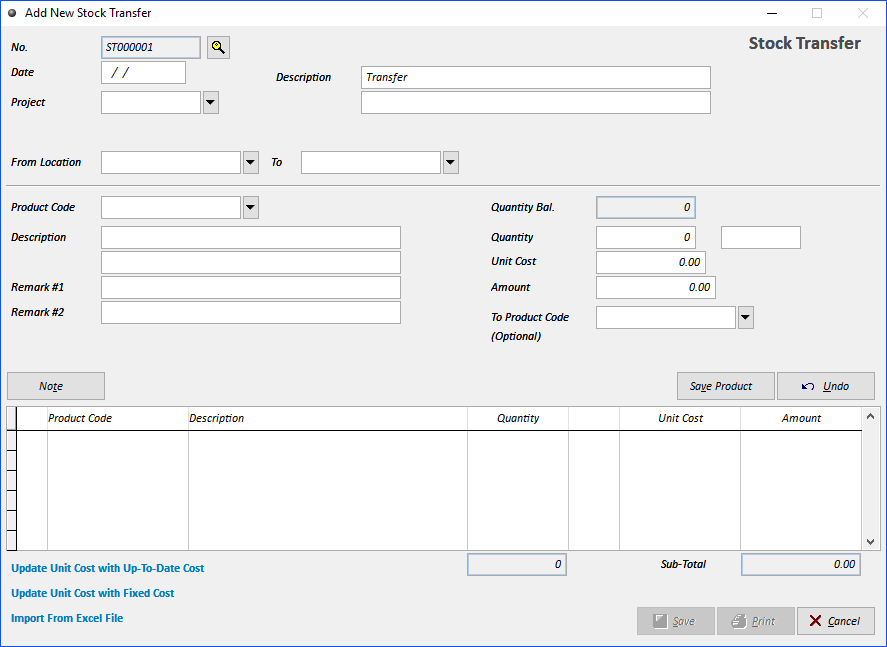Click the Description field containing Transfer
This screenshot has width=887, height=647.
(x=536, y=77)
